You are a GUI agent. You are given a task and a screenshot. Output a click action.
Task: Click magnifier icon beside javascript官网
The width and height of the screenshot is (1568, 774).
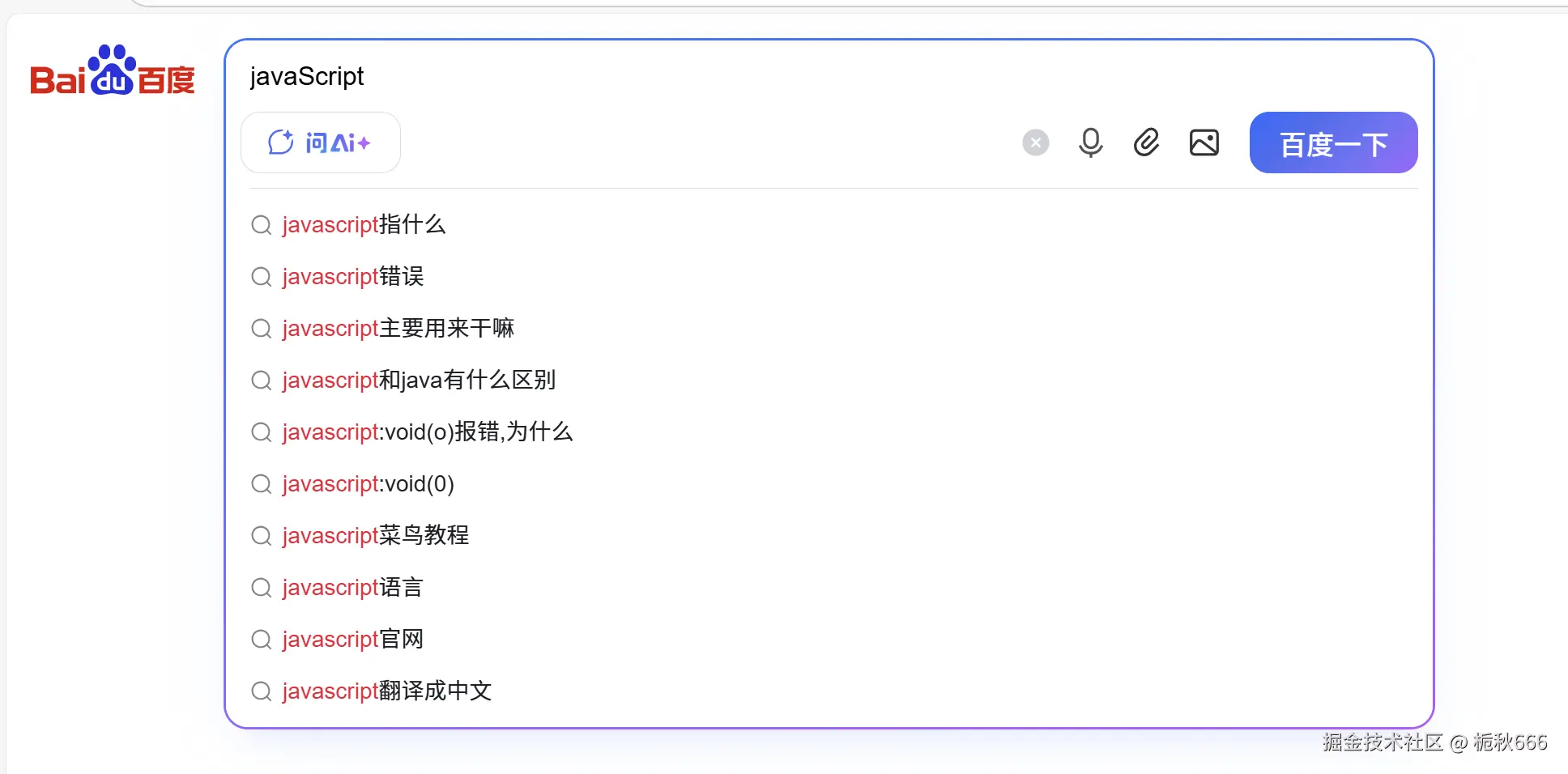261,640
